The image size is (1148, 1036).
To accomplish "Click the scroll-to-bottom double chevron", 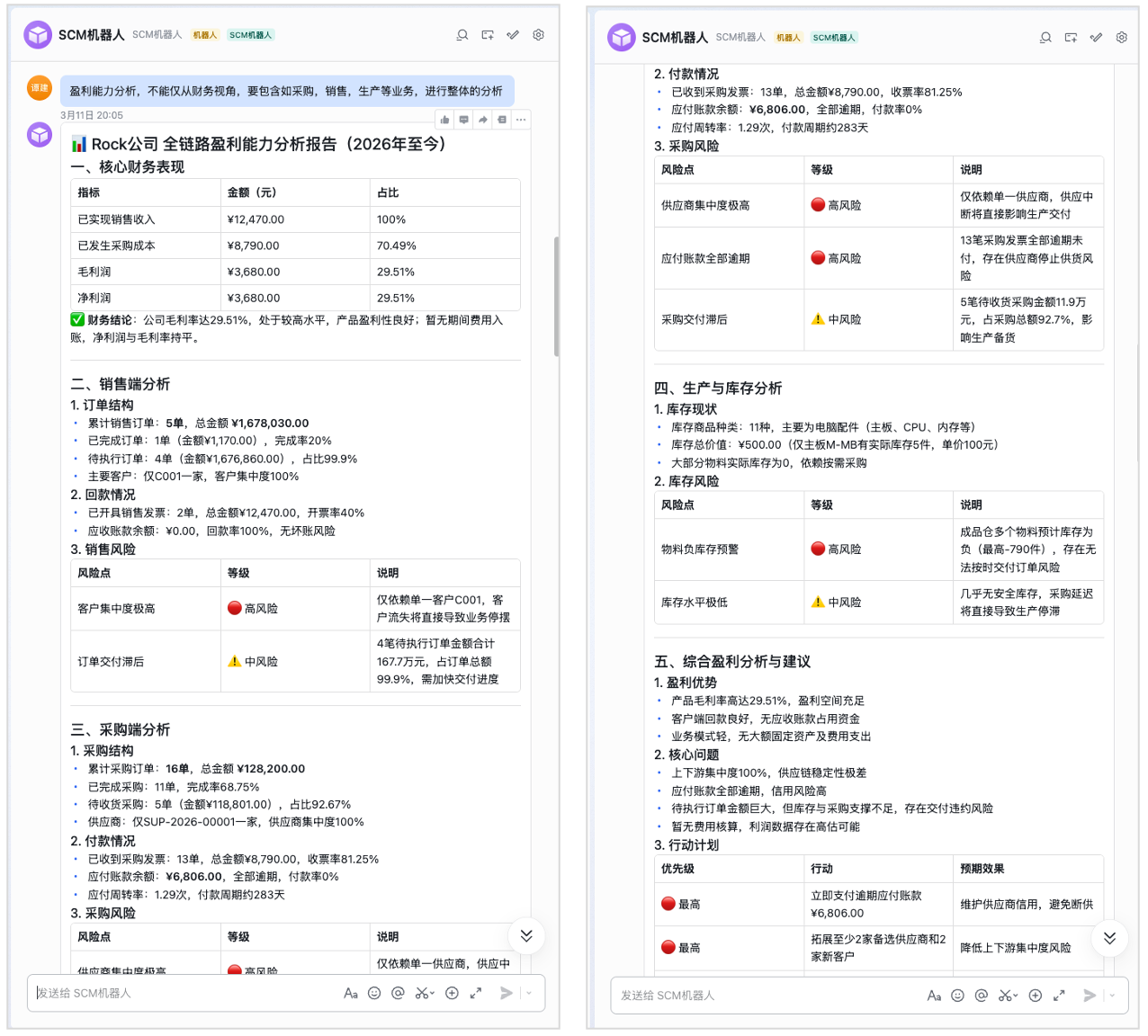I will (526, 936).
